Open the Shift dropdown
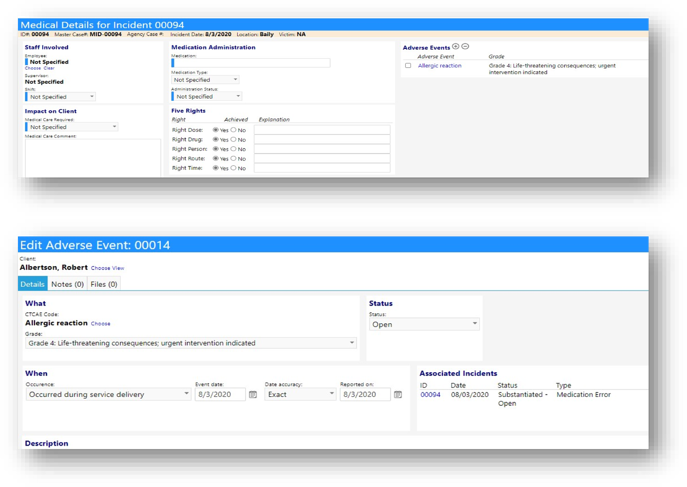Image resolution: width=687 pixels, height=487 pixels. [x=60, y=97]
